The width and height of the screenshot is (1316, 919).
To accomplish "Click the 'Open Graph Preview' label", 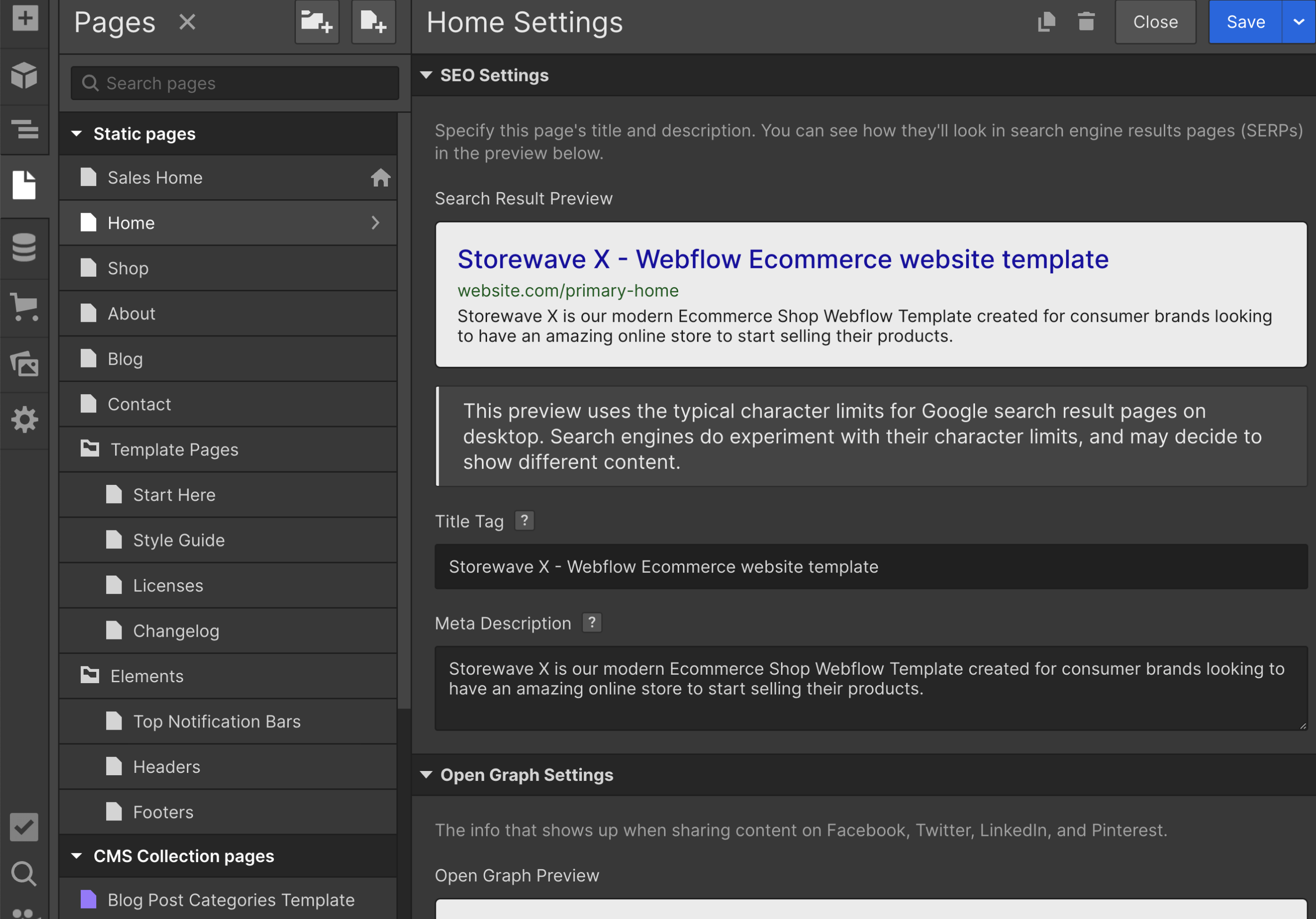I will coord(517,875).
